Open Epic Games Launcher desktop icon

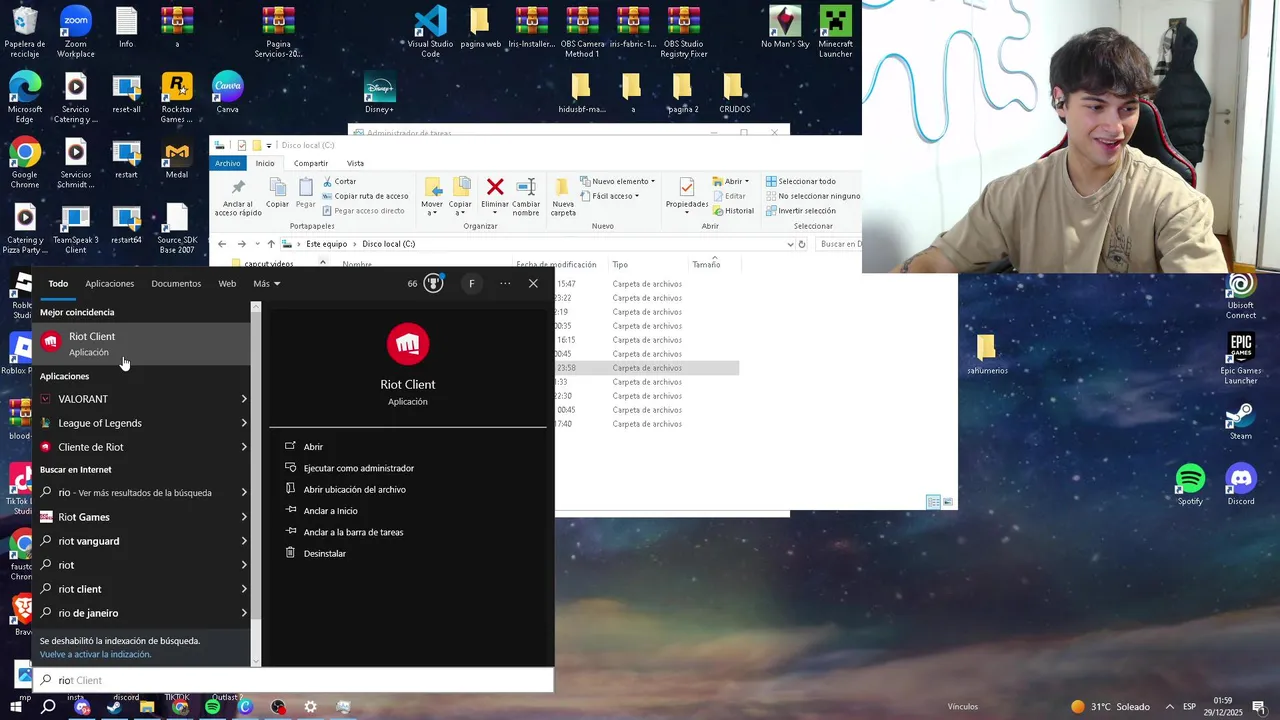[x=1241, y=359]
